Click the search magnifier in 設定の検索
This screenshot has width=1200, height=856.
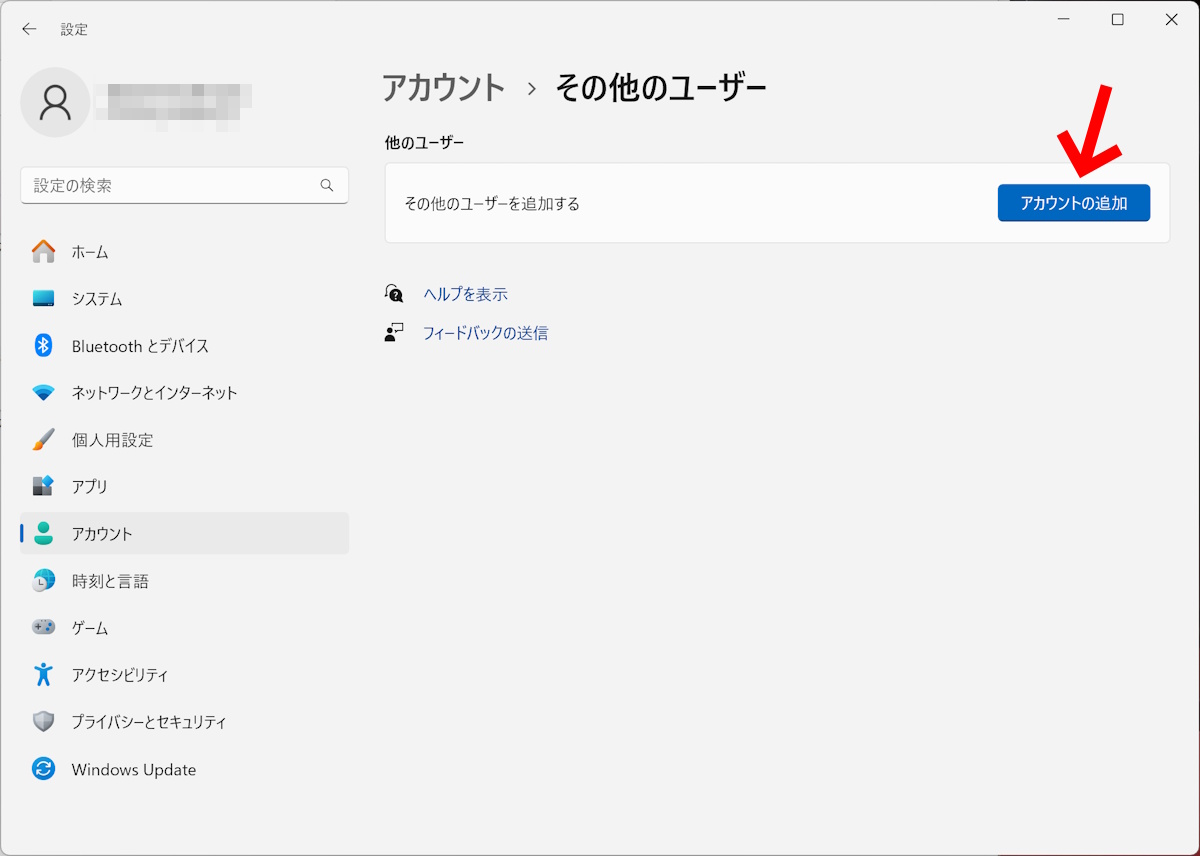(x=327, y=185)
